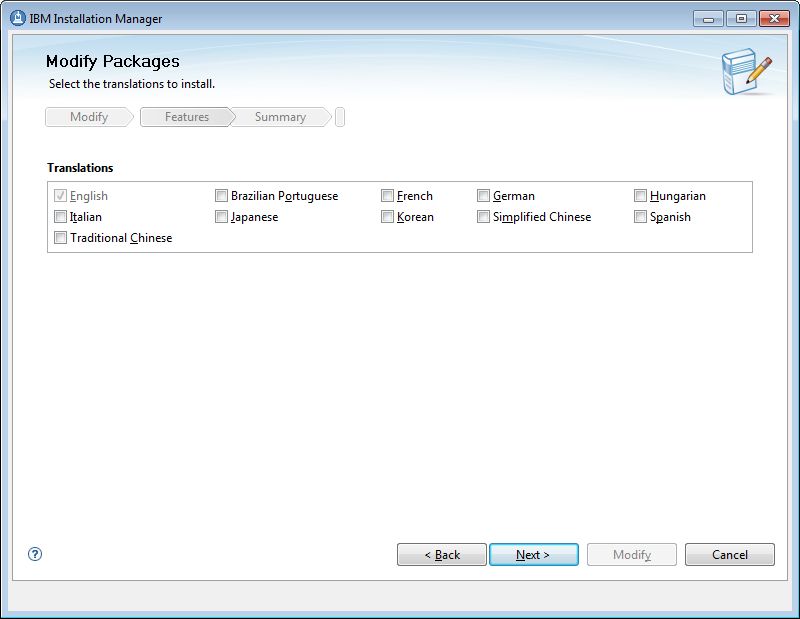Enable Hungarian translation
This screenshot has height=619, width=800.
(640, 195)
